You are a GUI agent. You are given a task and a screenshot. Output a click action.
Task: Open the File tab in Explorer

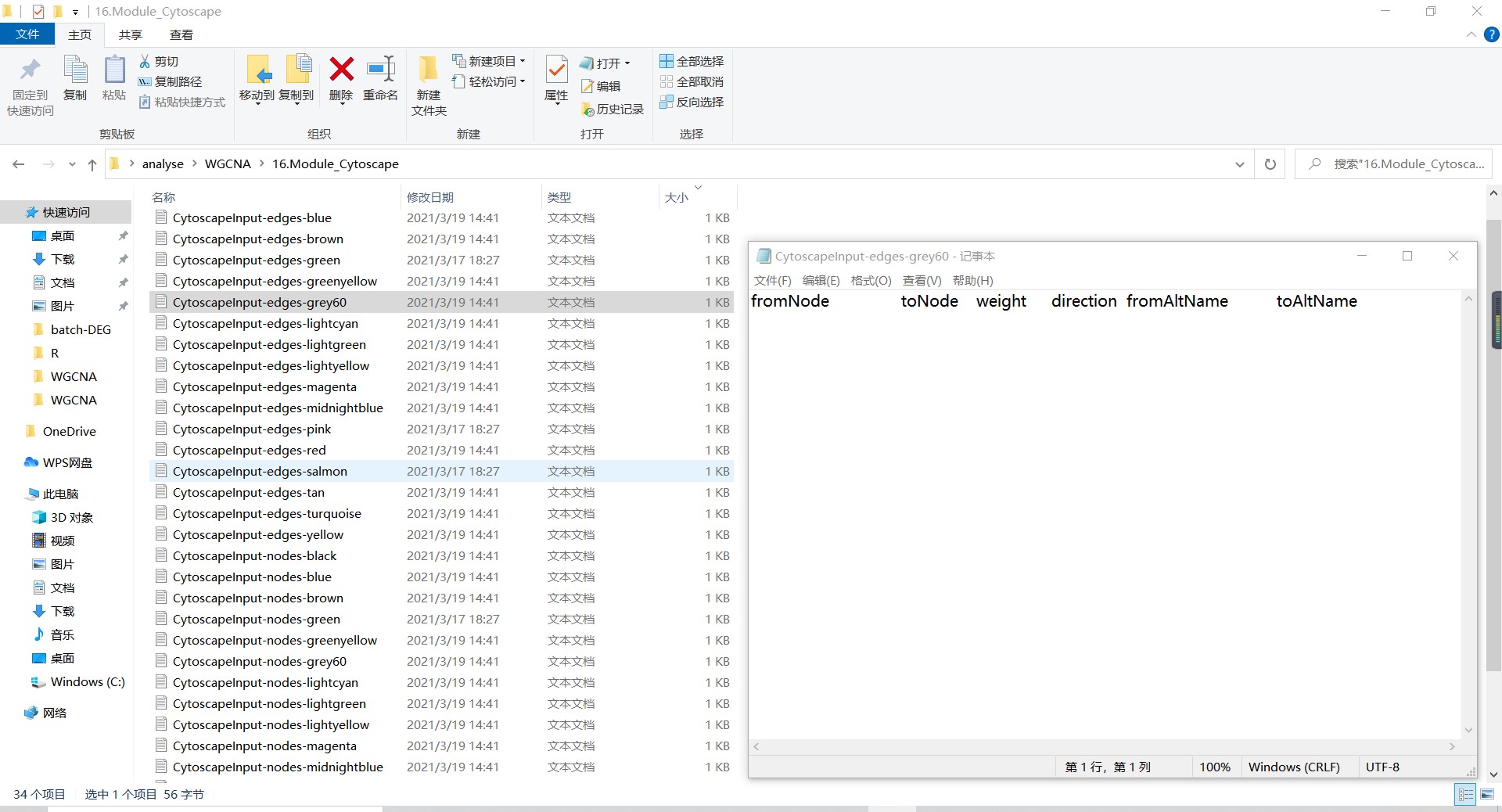point(27,34)
